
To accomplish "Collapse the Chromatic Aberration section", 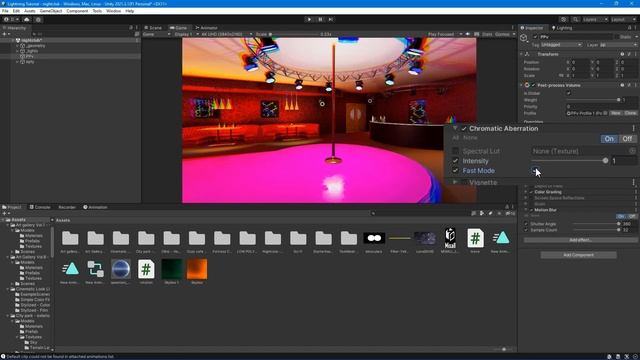I will pos(455,129).
